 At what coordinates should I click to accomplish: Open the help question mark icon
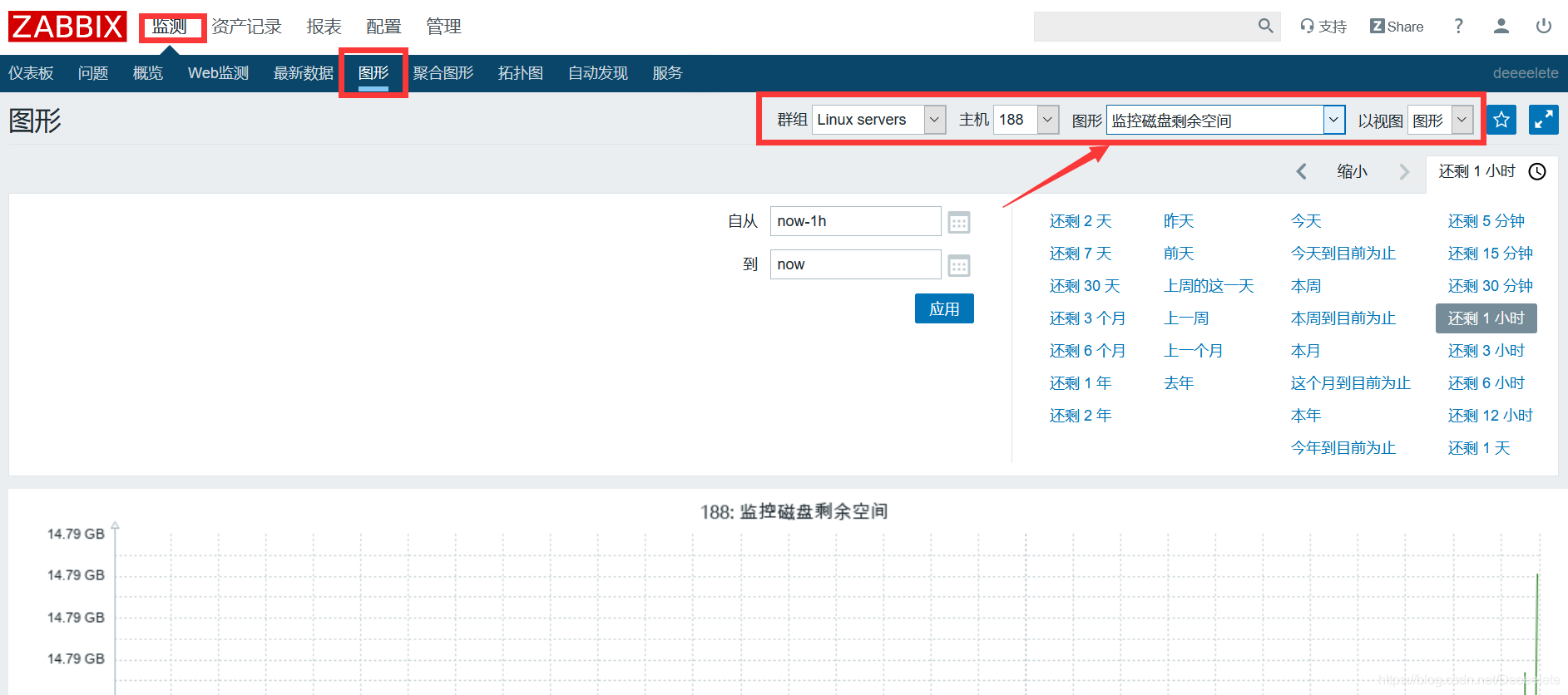coord(1458,27)
